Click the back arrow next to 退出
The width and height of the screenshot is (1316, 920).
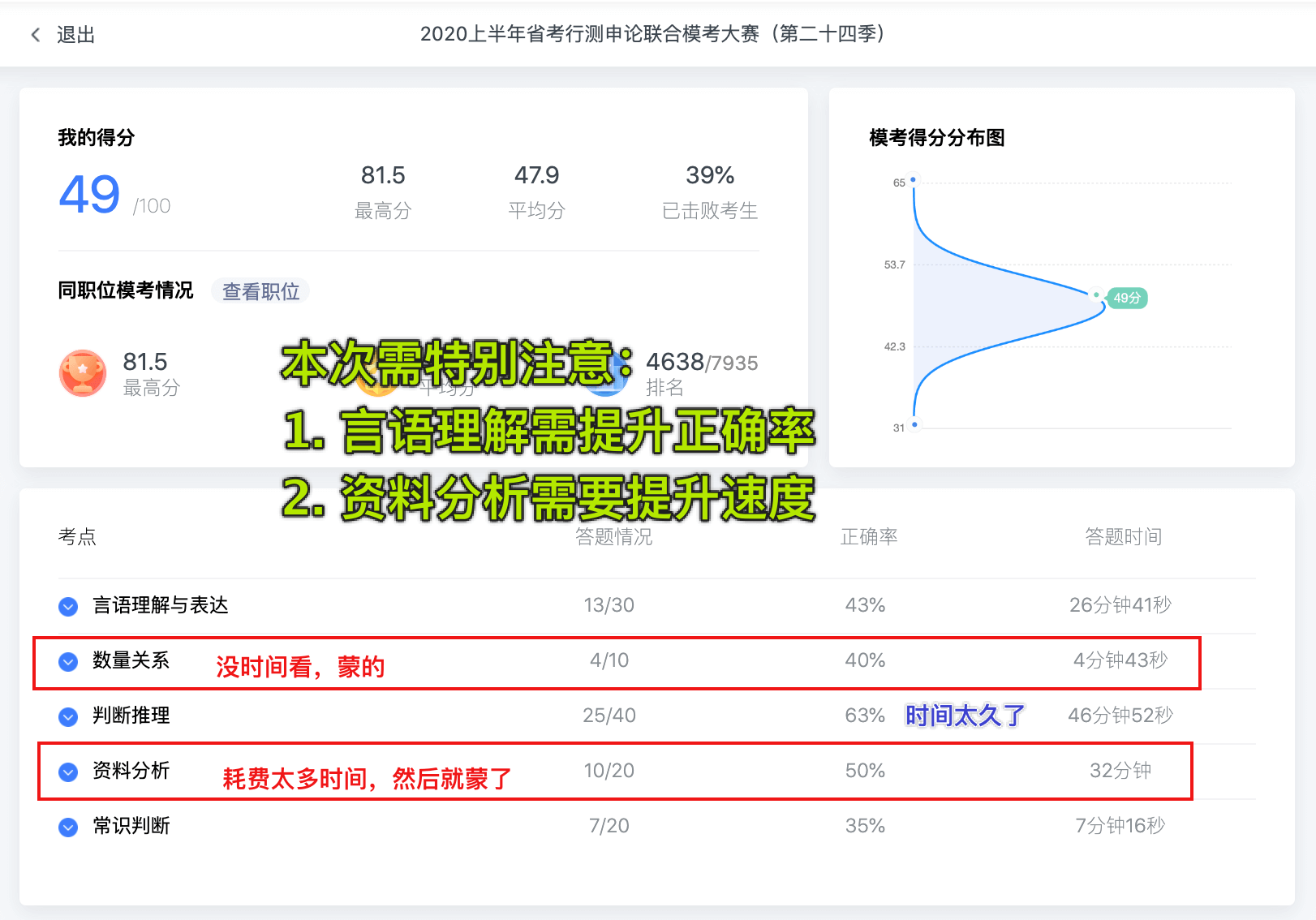[x=35, y=35]
